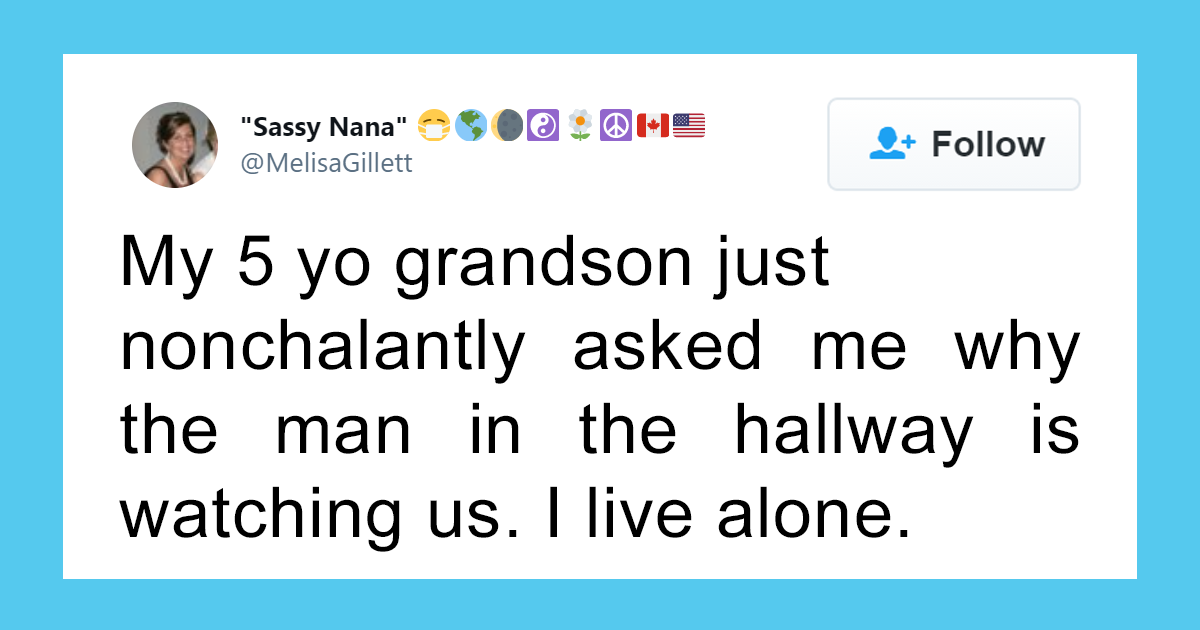Image resolution: width=1200 pixels, height=630 pixels.
Task: Click the Canadian flag emoji
Action: (x=653, y=126)
